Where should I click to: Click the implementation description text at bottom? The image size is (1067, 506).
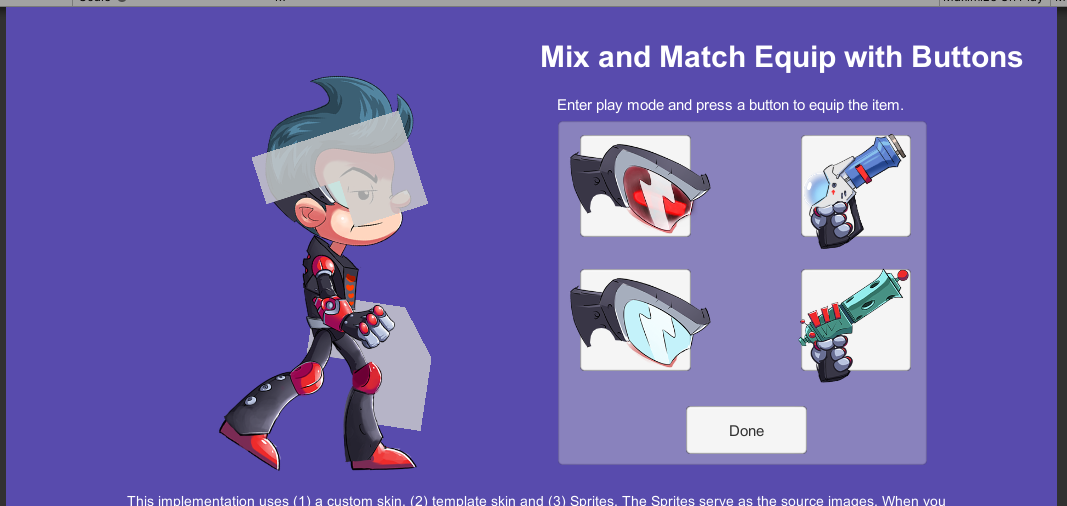(x=536, y=501)
